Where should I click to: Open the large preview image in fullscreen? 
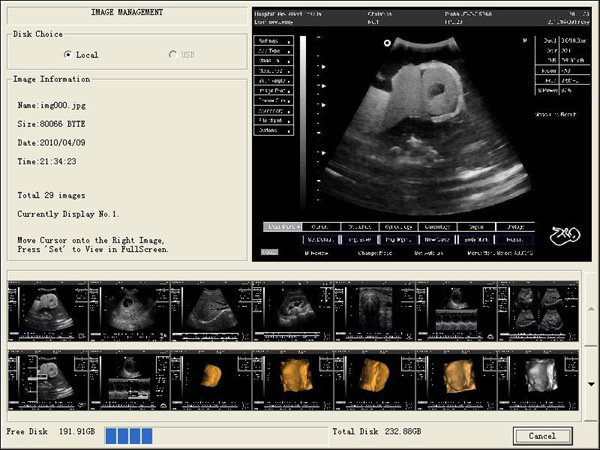pyautogui.click(x=422, y=134)
